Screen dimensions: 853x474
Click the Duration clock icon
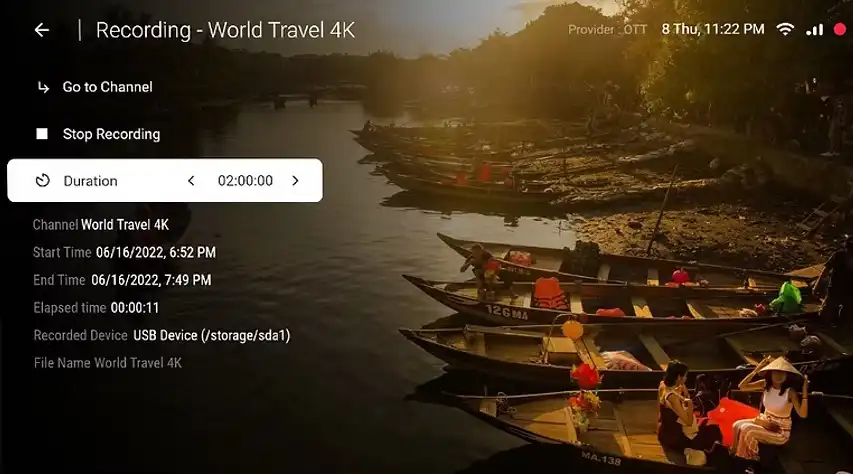coord(42,181)
